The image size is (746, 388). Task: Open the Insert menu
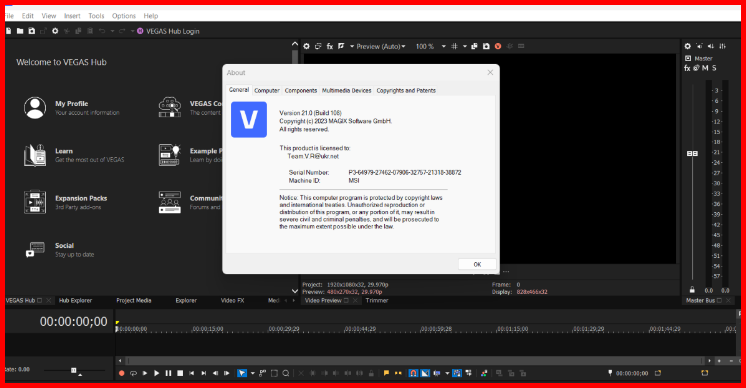(x=72, y=16)
